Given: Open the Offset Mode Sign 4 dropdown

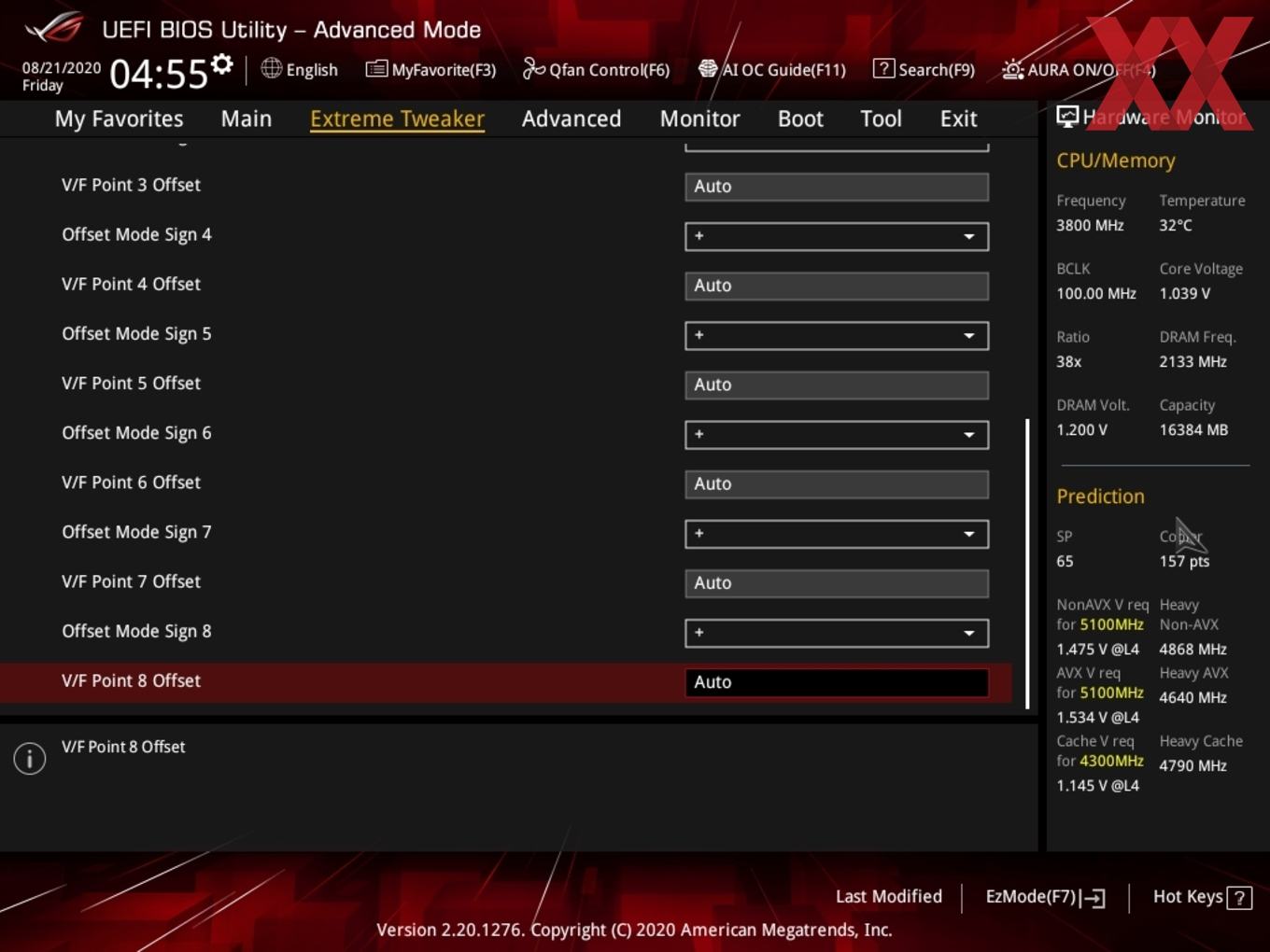Looking at the screenshot, I should tap(837, 236).
